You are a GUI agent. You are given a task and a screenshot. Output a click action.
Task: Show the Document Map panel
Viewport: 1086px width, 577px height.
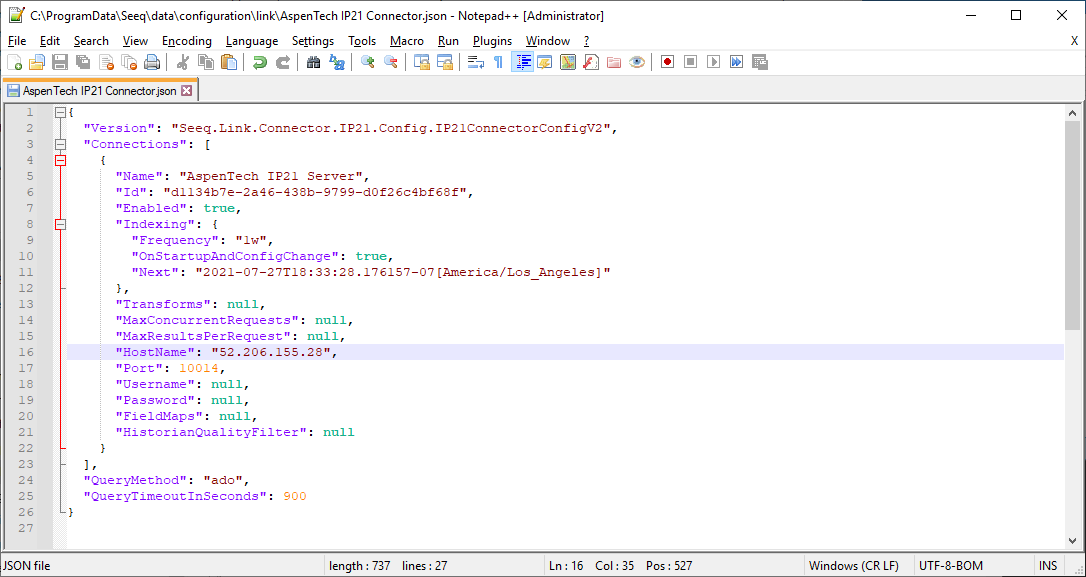(x=568, y=62)
